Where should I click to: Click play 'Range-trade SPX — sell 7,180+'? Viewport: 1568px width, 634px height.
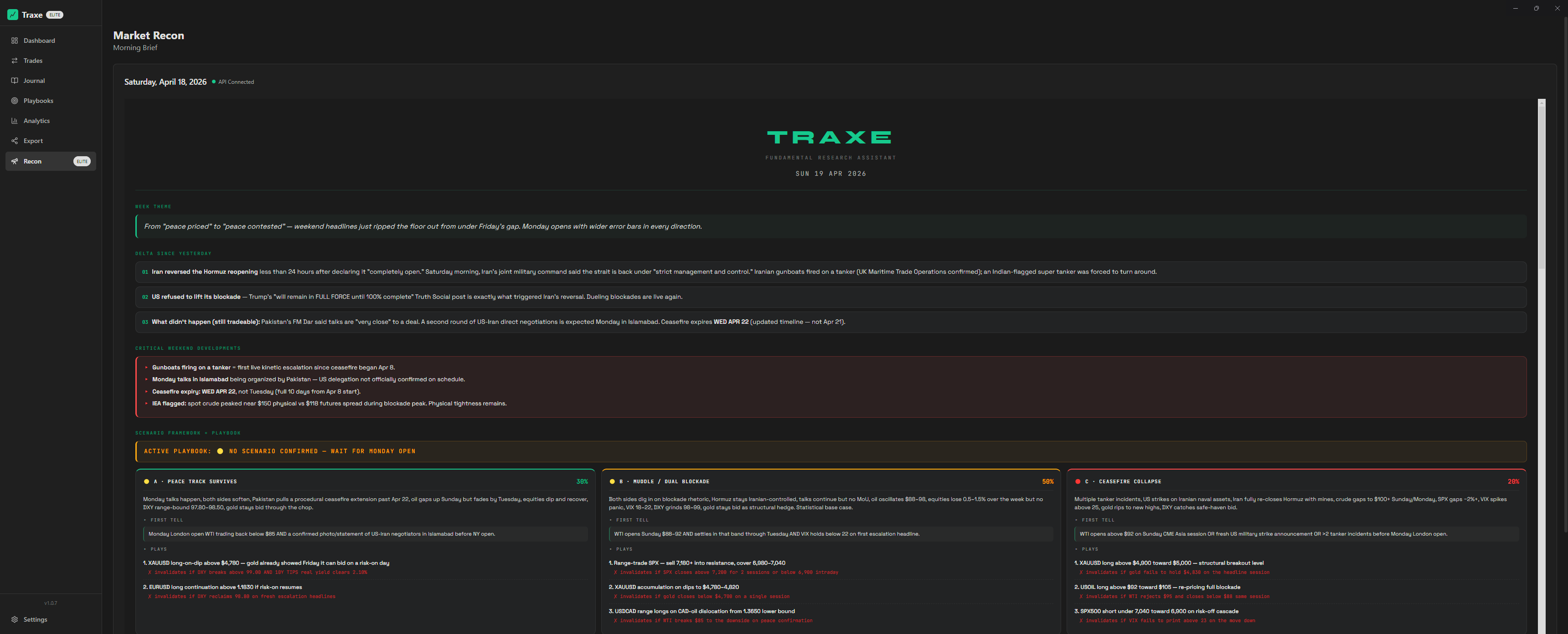[x=697, y=563]
